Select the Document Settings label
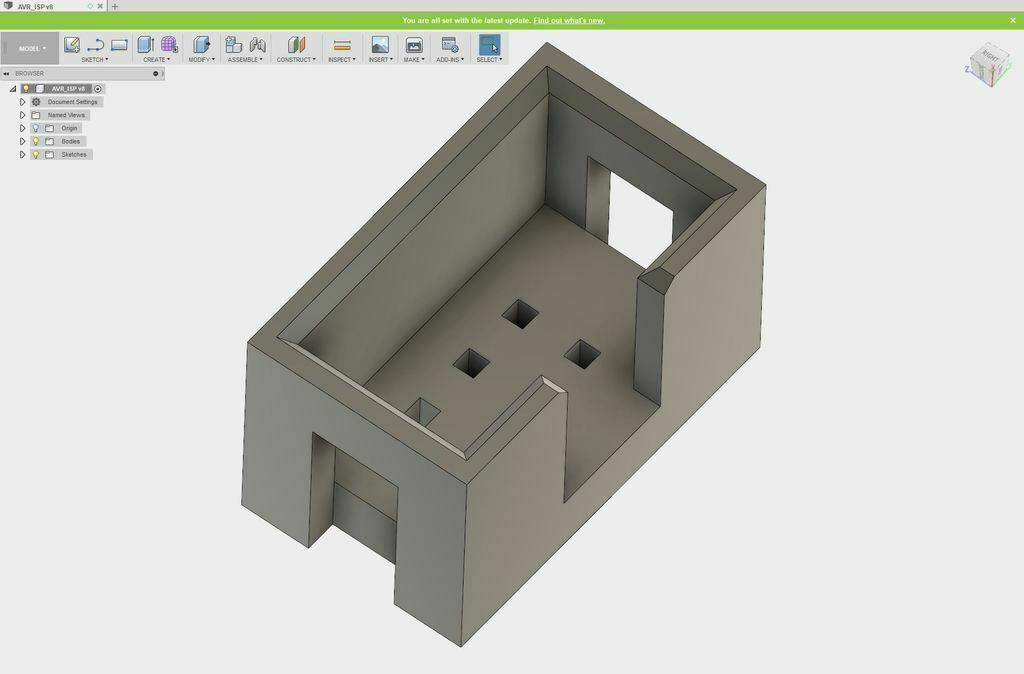Viewport: 1024px width, 674px height. coord(72,102)
